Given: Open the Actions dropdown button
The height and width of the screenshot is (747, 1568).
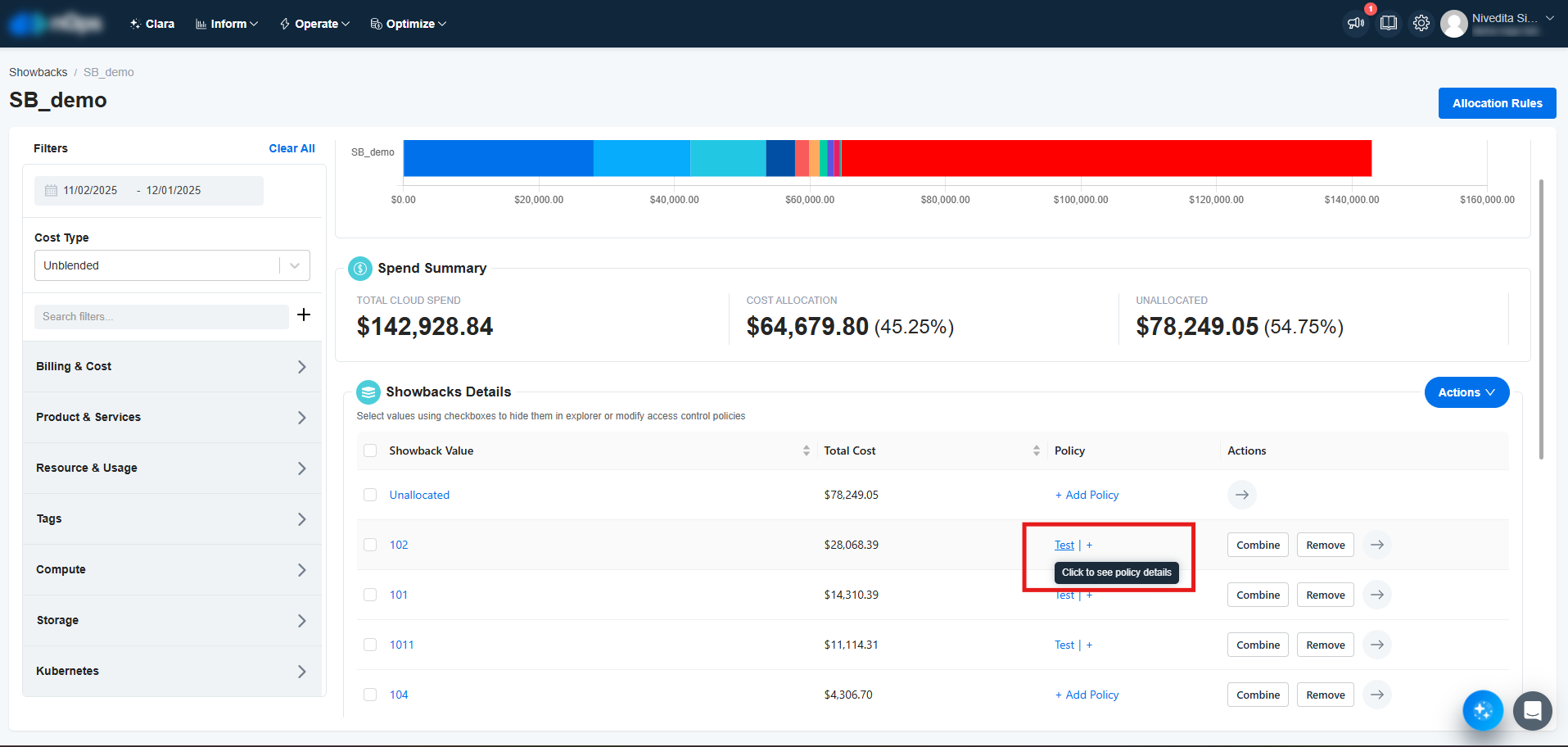Looking at the screenshot, I should point(1466,392).
